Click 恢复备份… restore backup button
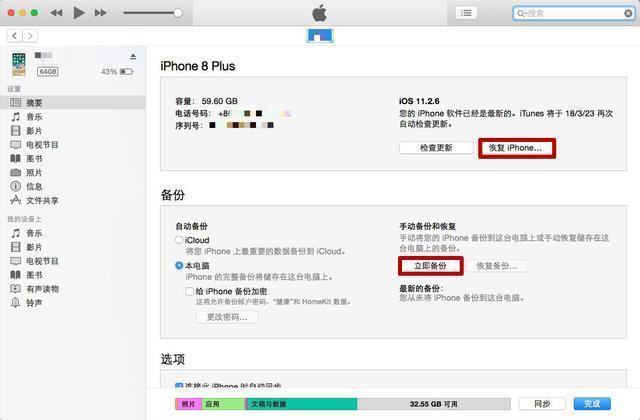This screenshot has width=640, height=420. pos(497,266)
